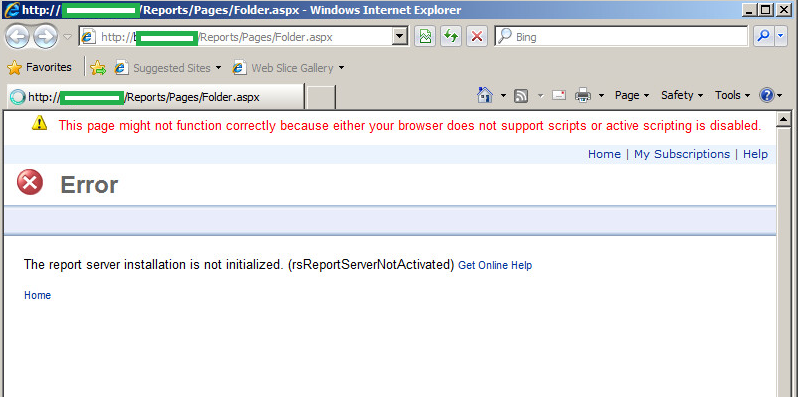Click the Get Online Help link
798x397 pixels.
[x=495, y=265]
